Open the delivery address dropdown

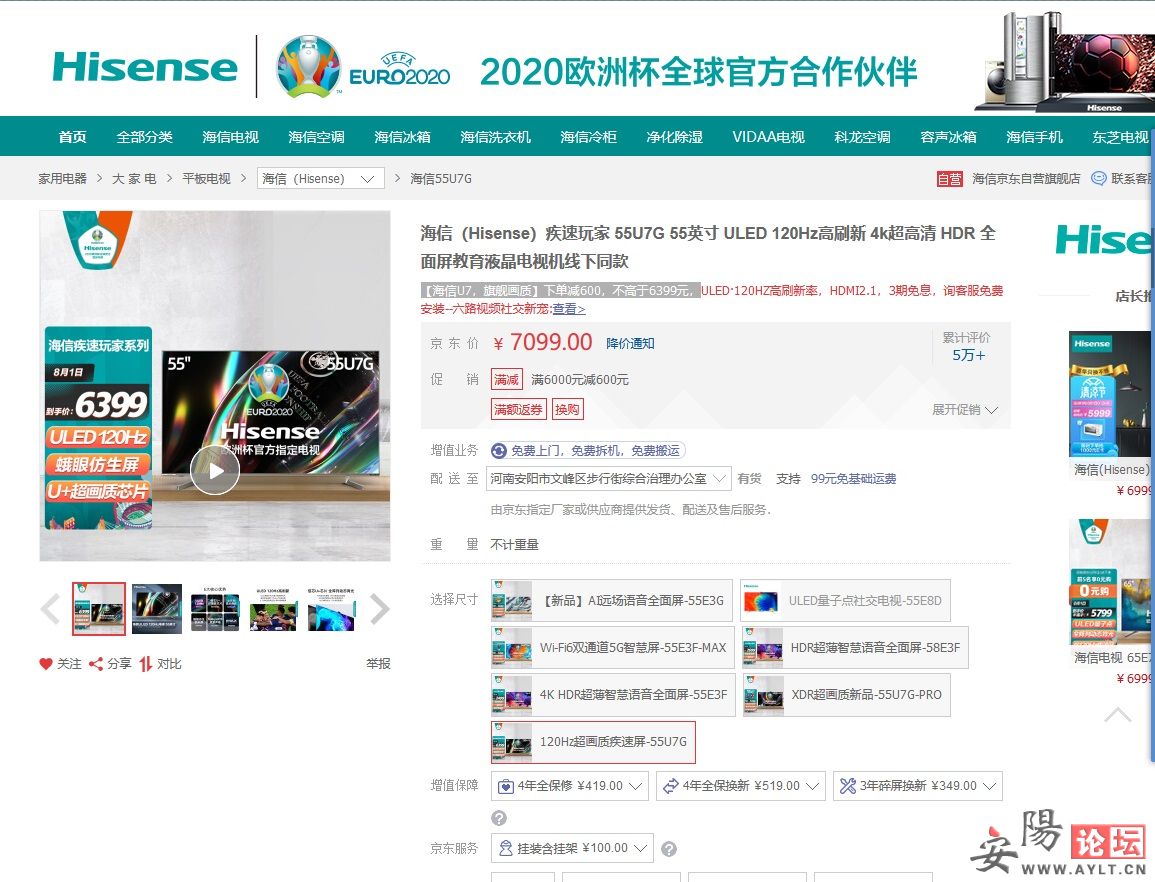(x=608, y=479)
